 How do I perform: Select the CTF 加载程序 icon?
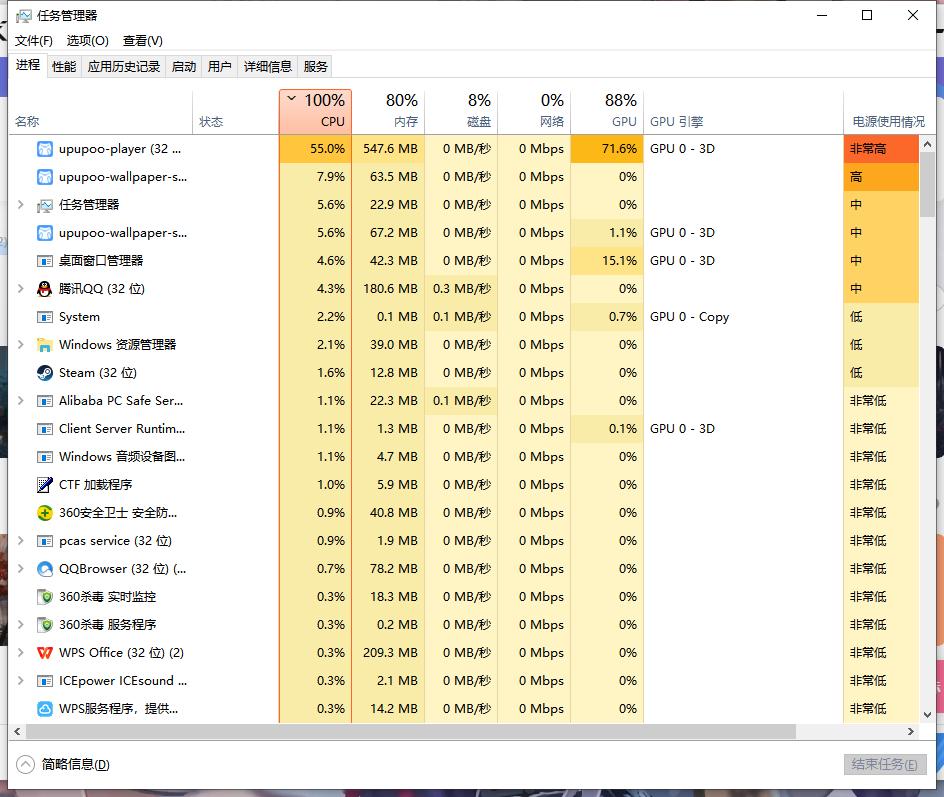click(x=45, y=485)
